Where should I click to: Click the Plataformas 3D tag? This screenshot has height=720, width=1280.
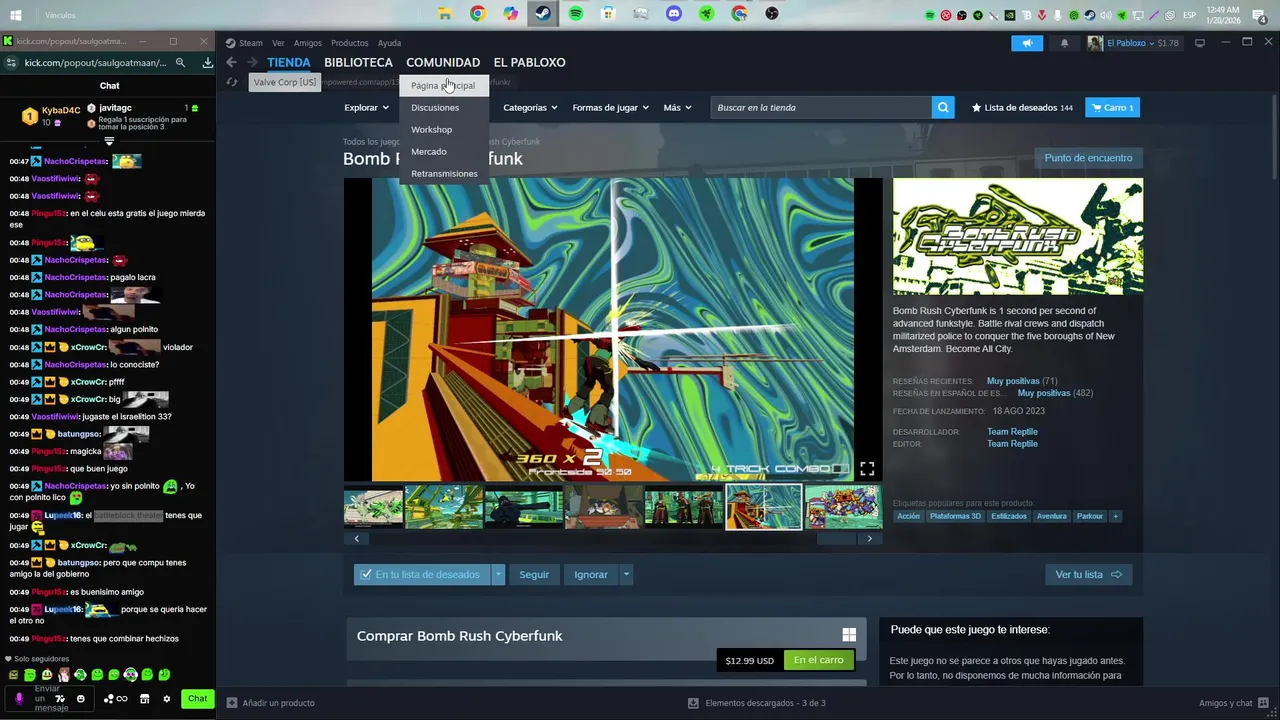[x=955, y=516]
